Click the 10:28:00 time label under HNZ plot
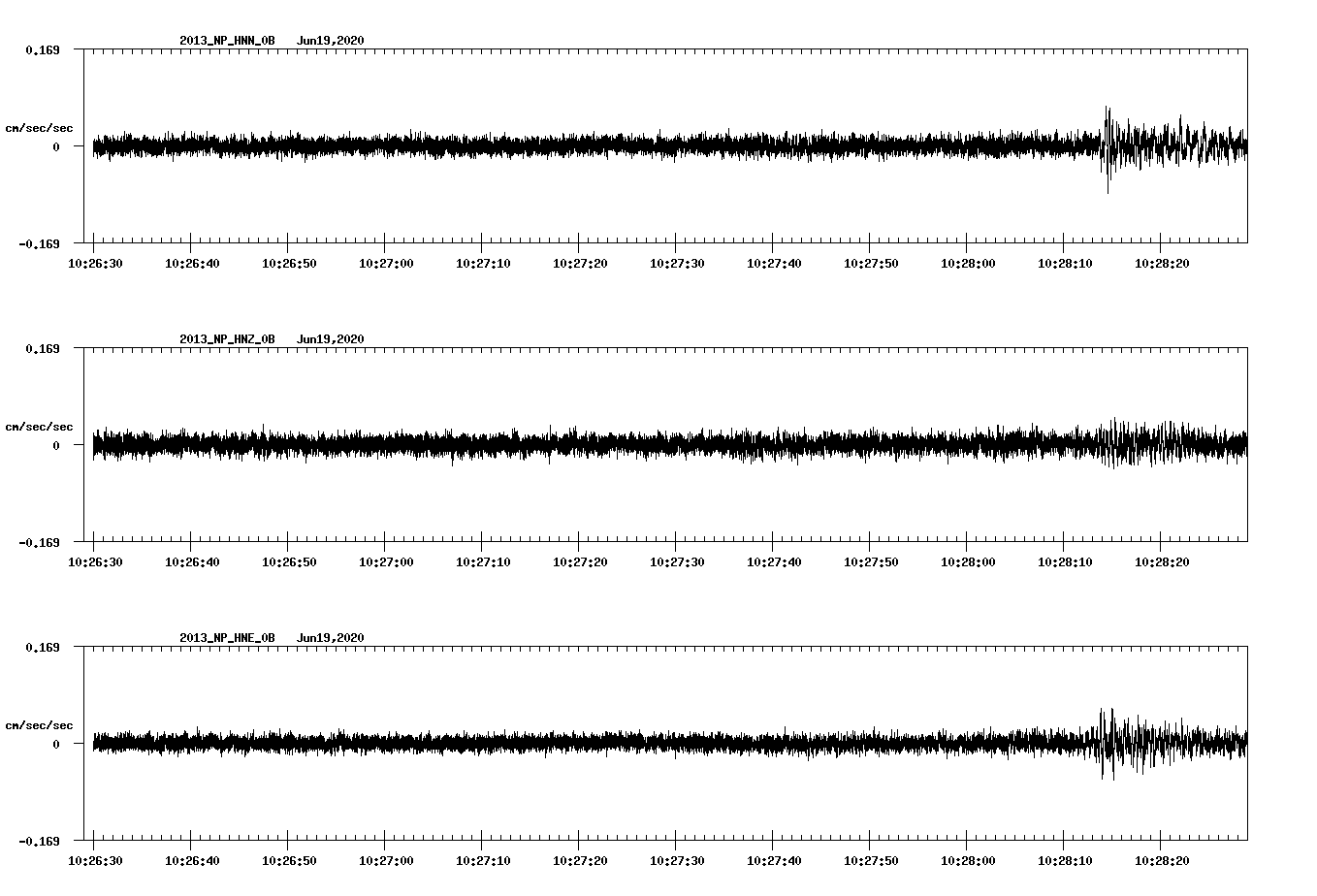This screenshot has width=1317, height=896. [x=968, y=561]
